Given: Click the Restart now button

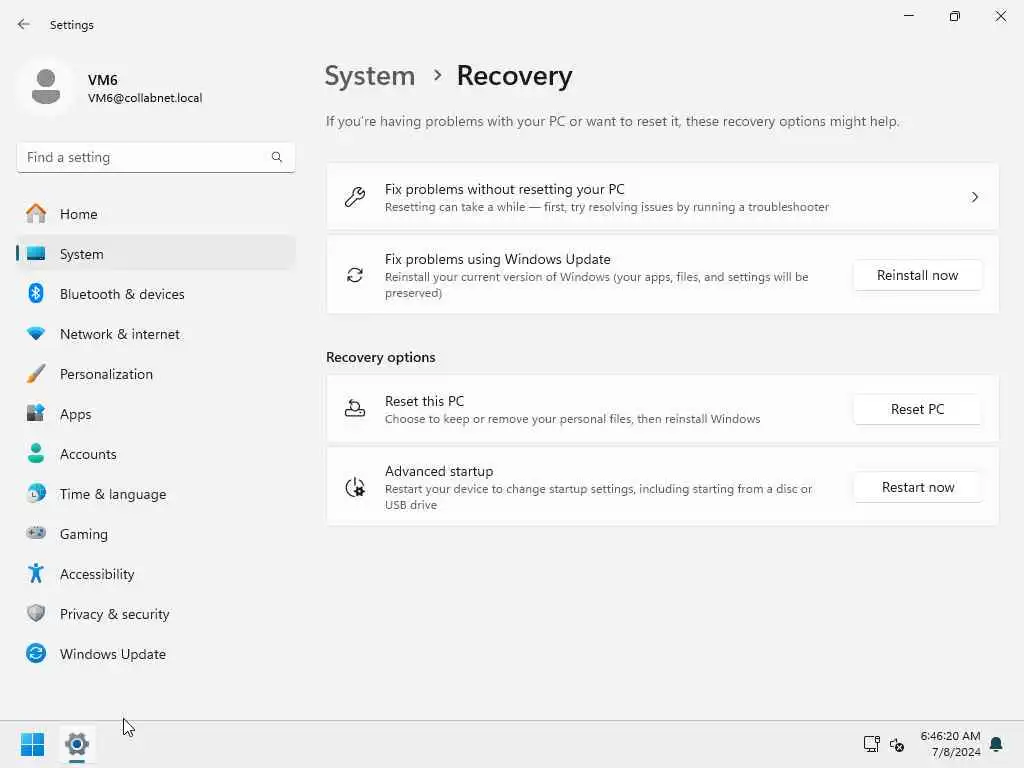Looking at the screenshot, I should tap(917, 487).
